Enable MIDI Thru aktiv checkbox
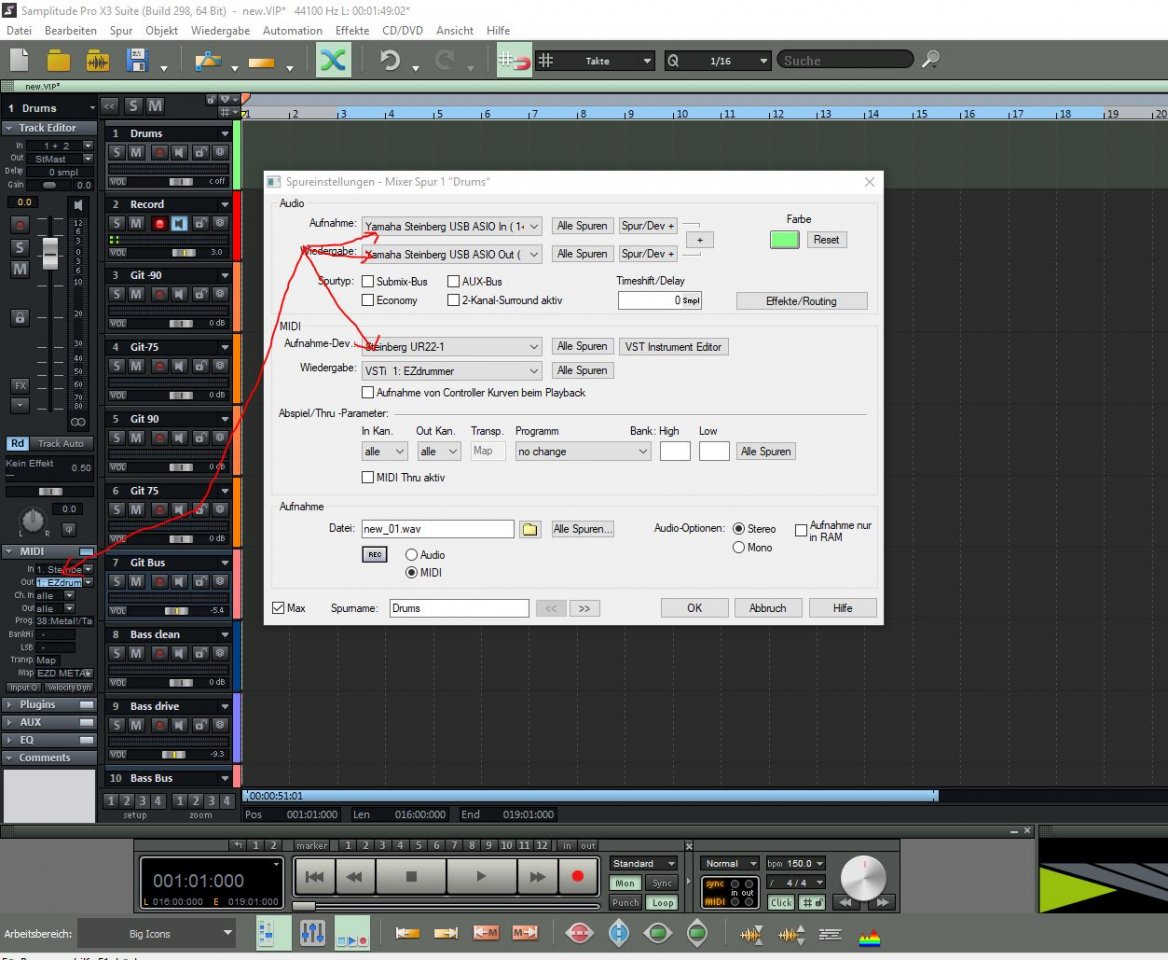Viewport: 1168px width, 960px height. [367, 477]
